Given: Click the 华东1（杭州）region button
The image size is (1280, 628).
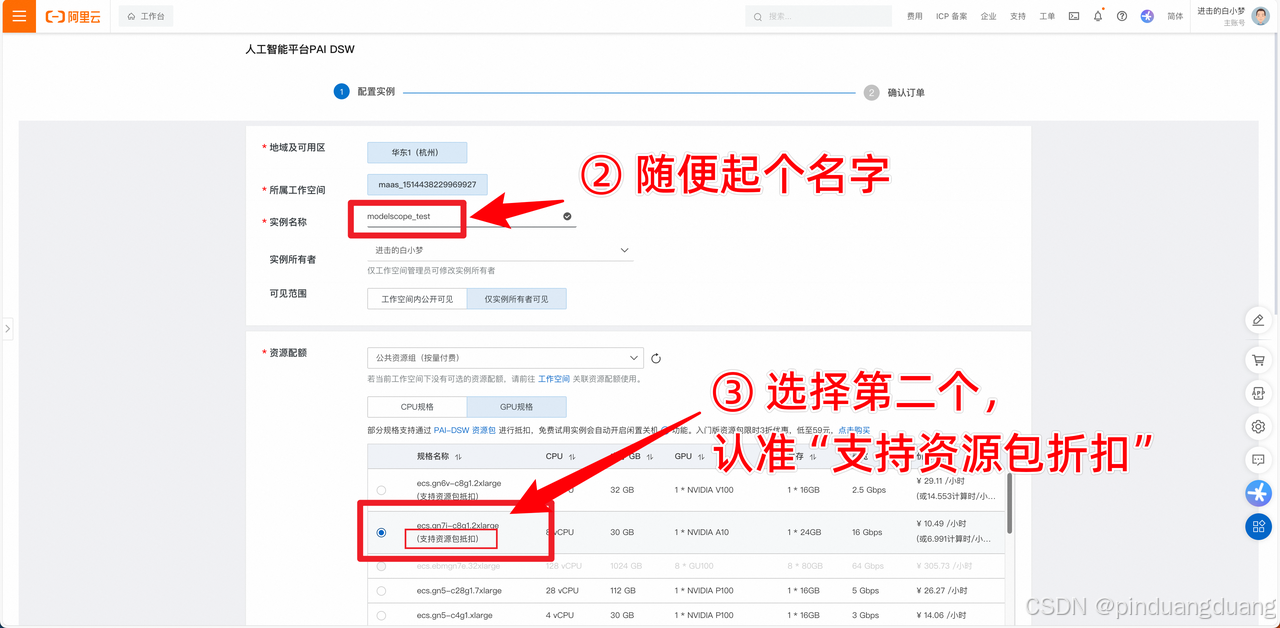Looking at the screenshot, I should point(417,153).
